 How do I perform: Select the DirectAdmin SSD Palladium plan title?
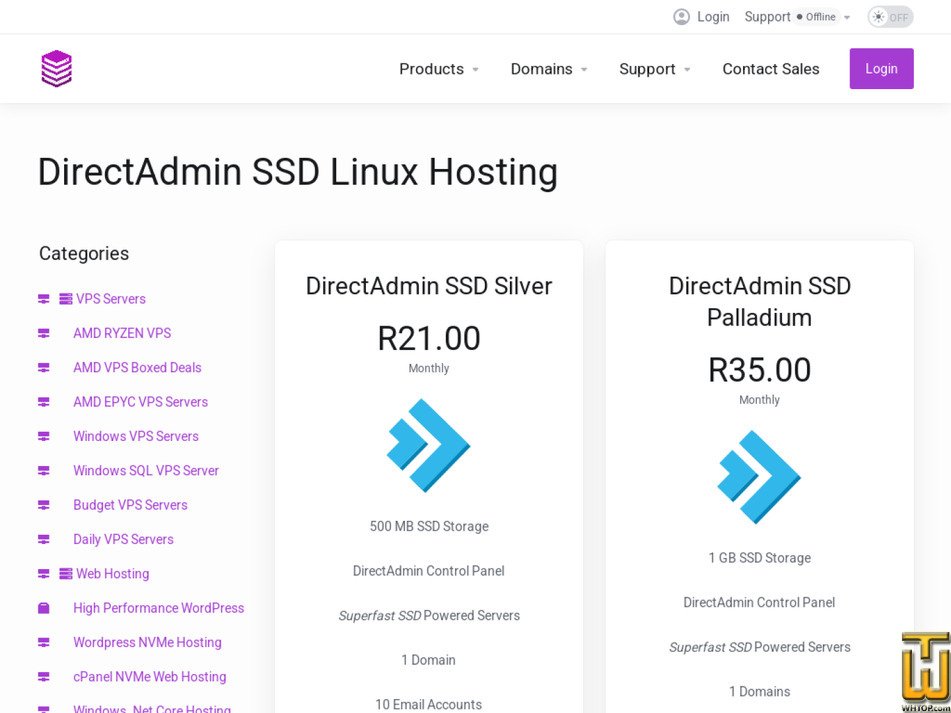[x=759, y=301]
